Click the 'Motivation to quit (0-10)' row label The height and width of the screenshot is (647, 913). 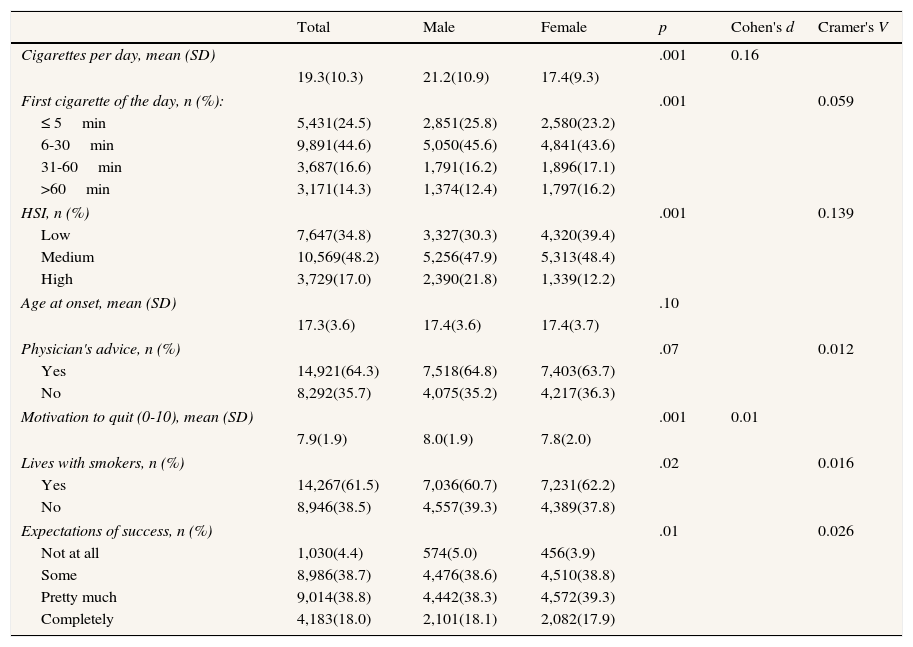(x=137, y=417)
